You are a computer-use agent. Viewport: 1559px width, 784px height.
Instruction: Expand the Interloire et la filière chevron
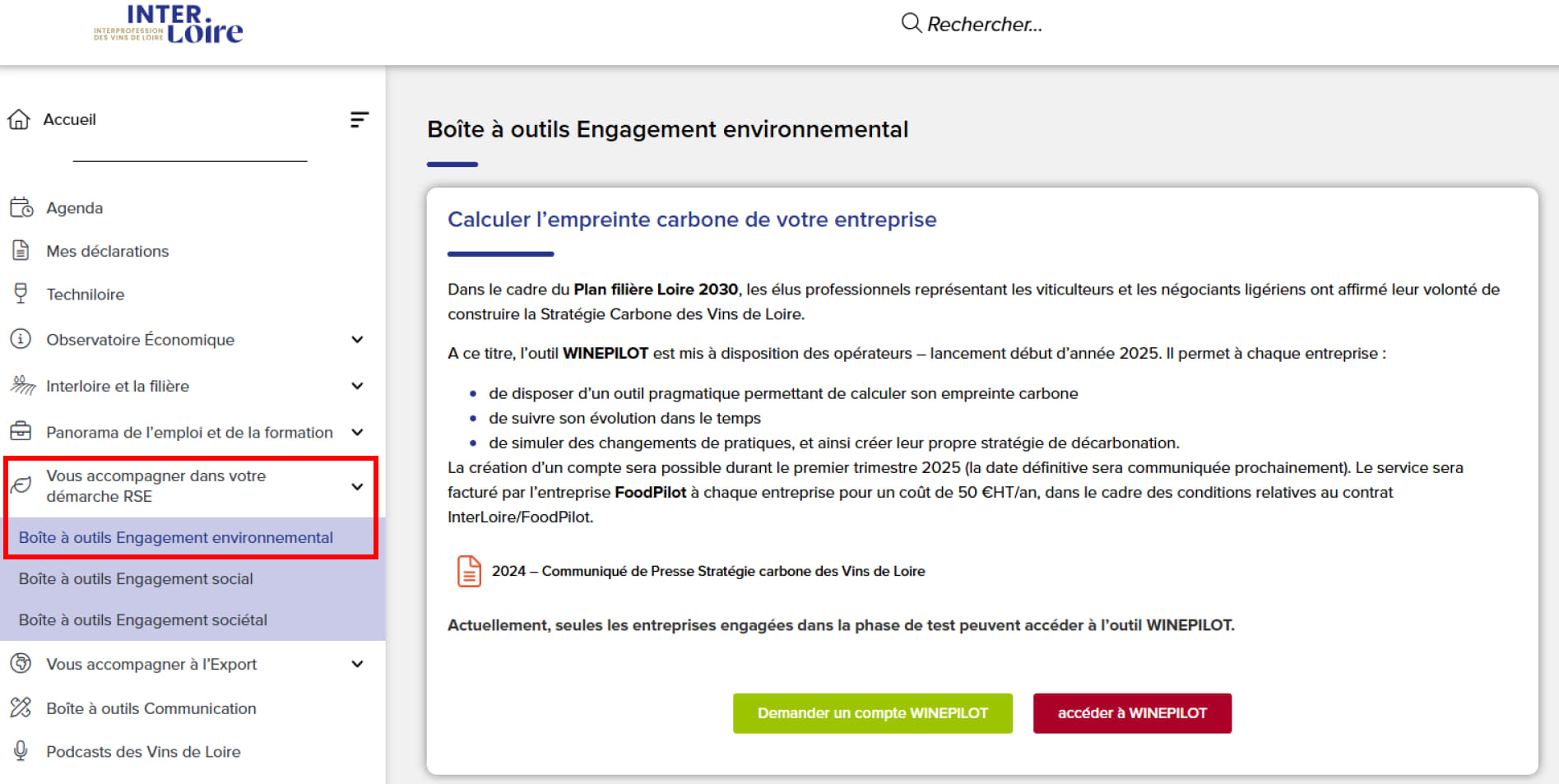tap(357, 386)
